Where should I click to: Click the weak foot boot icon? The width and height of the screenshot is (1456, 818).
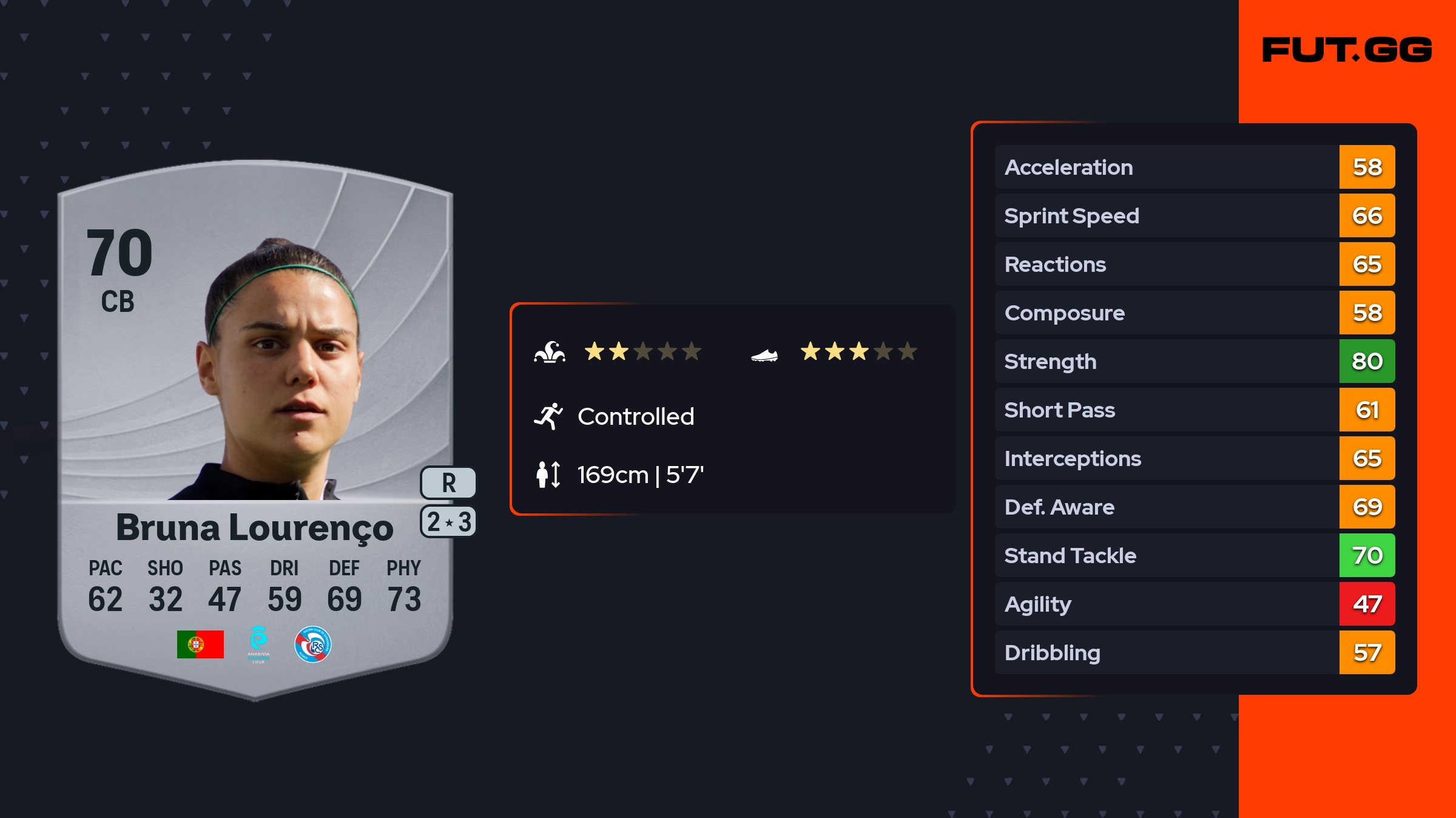click(764, 355)
